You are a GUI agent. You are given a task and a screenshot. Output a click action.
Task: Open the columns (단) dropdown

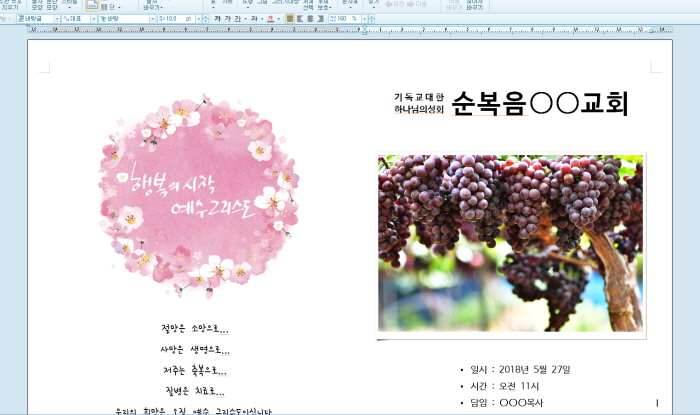111,7
